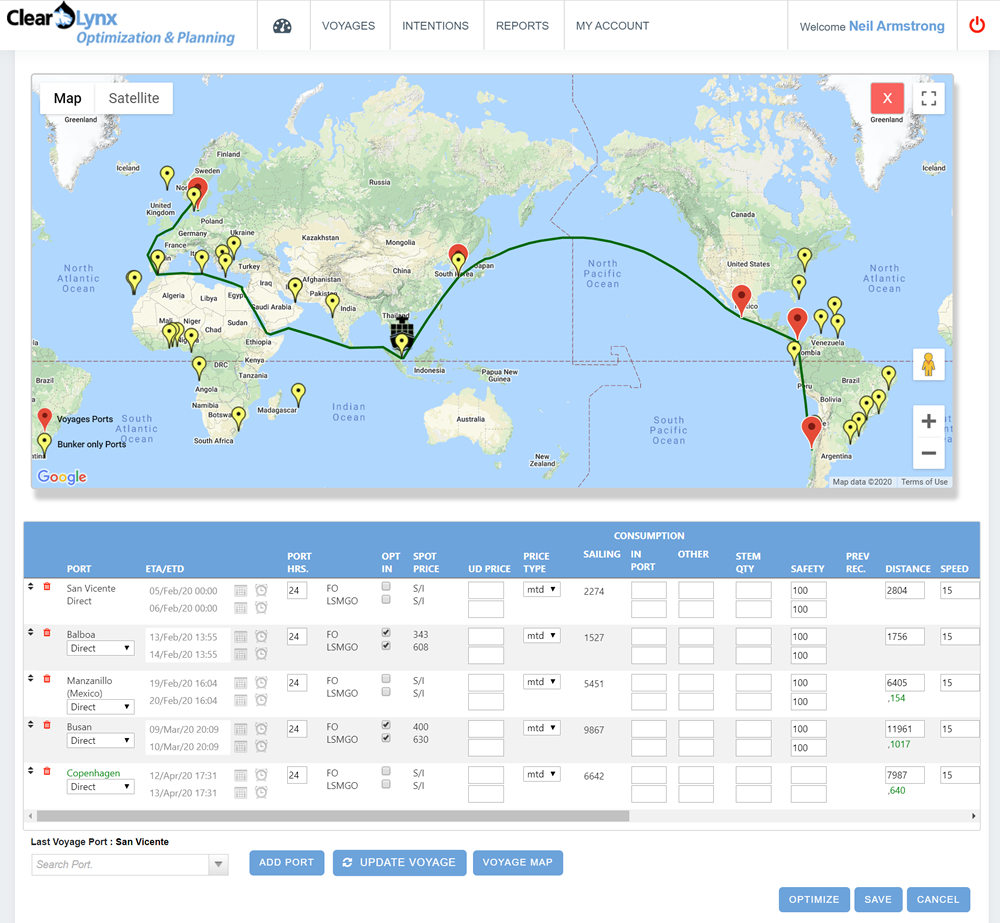Image resolution: width=1000 pixels, height=923 pixels.
Task: Uncheck FO opt-in for Balboa
Action: click(386, 632)
